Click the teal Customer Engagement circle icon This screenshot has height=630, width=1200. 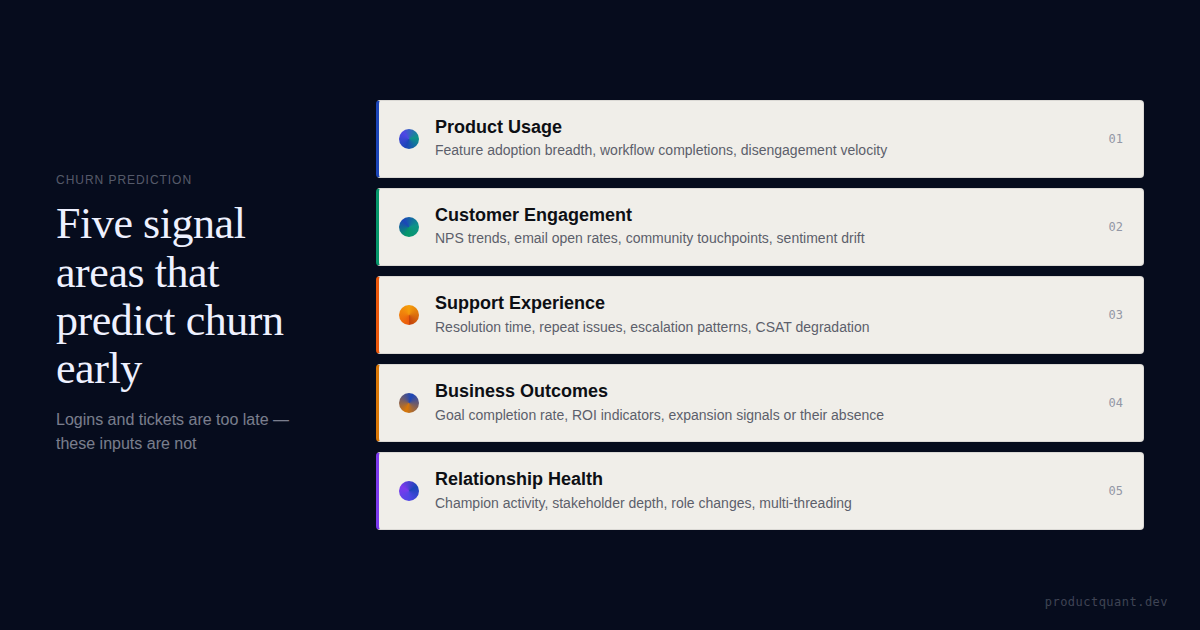tap(409, 227)
